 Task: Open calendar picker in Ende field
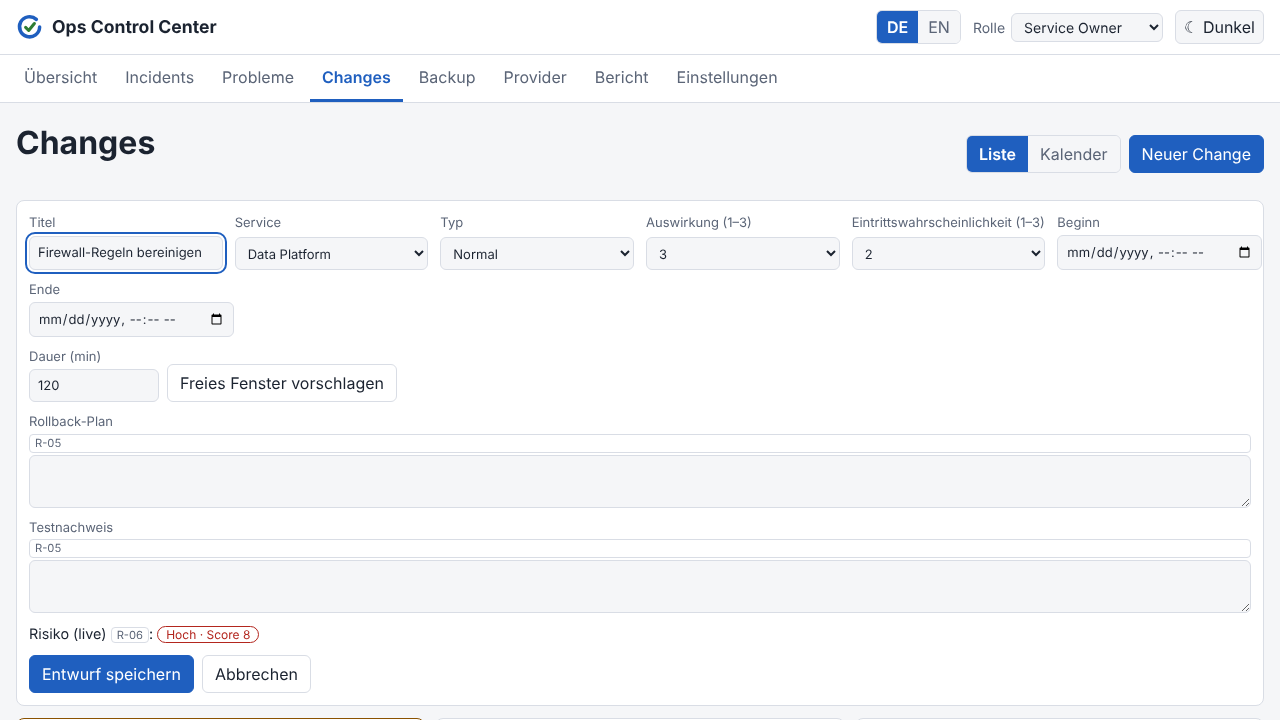pos(217,320)
